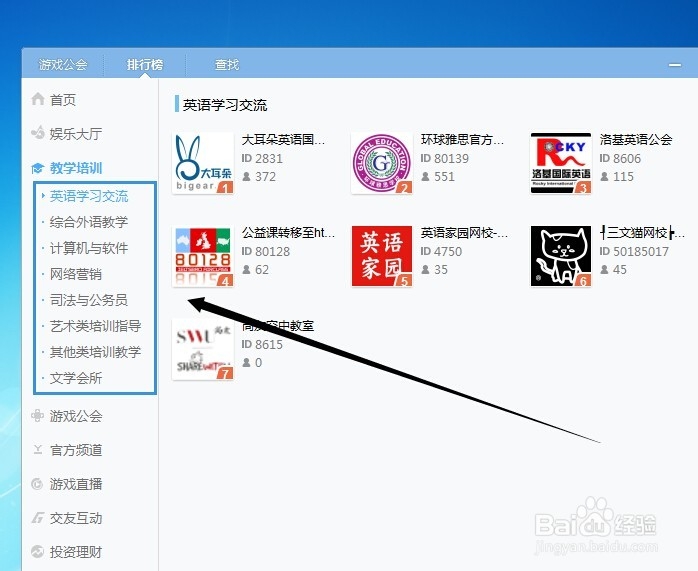This screenshot has height=571, width=698.
Task: Open 官方频道 category
Action: 76,450
